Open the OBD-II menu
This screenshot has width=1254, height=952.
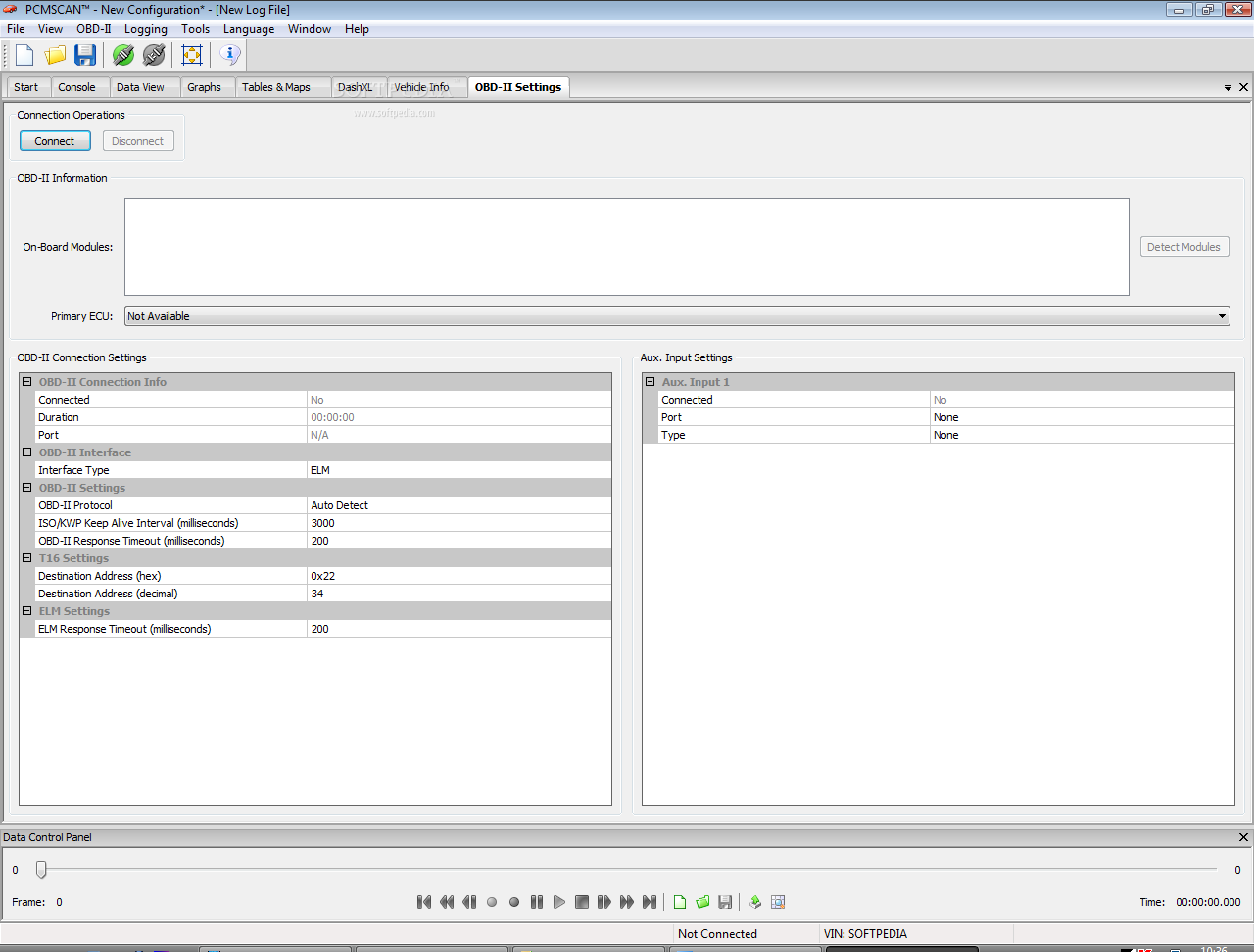point(94,29)
